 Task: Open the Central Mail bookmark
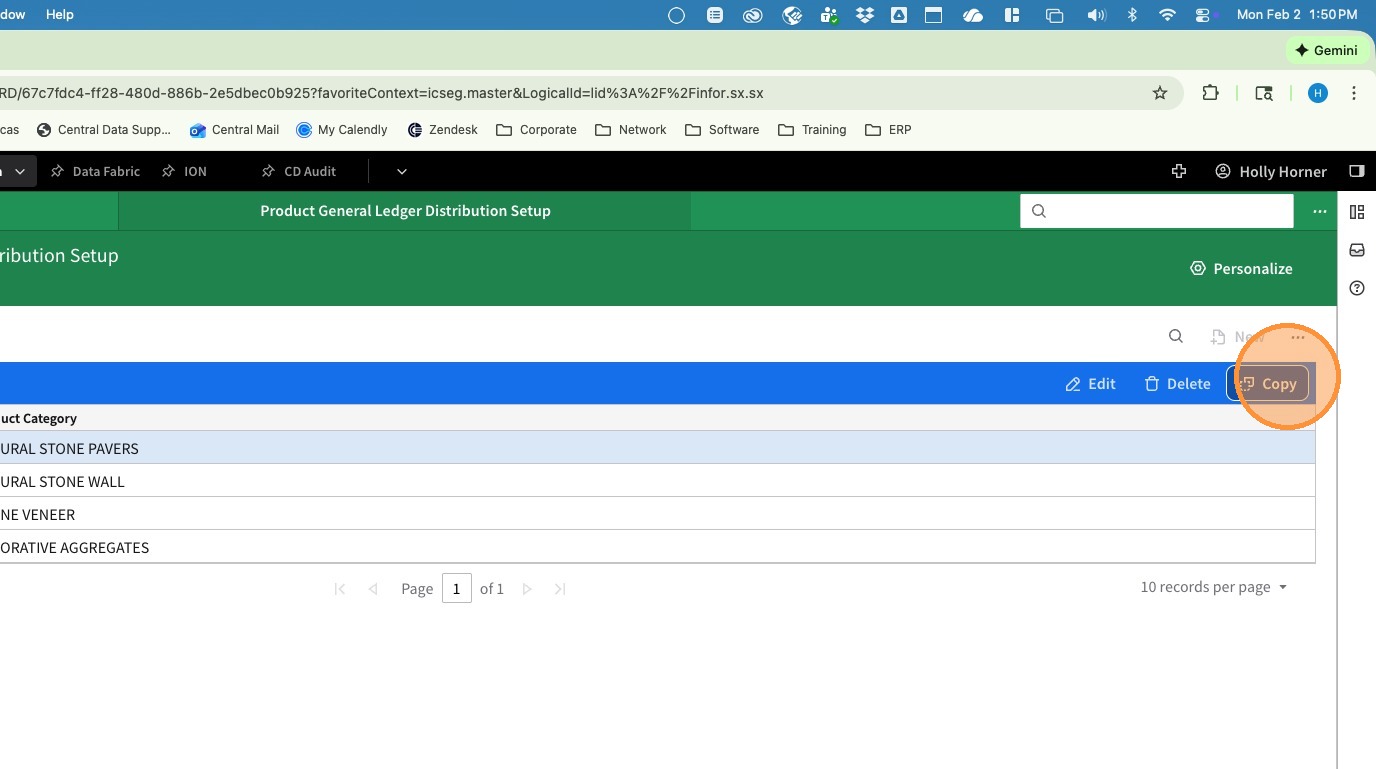coord(234,130)
